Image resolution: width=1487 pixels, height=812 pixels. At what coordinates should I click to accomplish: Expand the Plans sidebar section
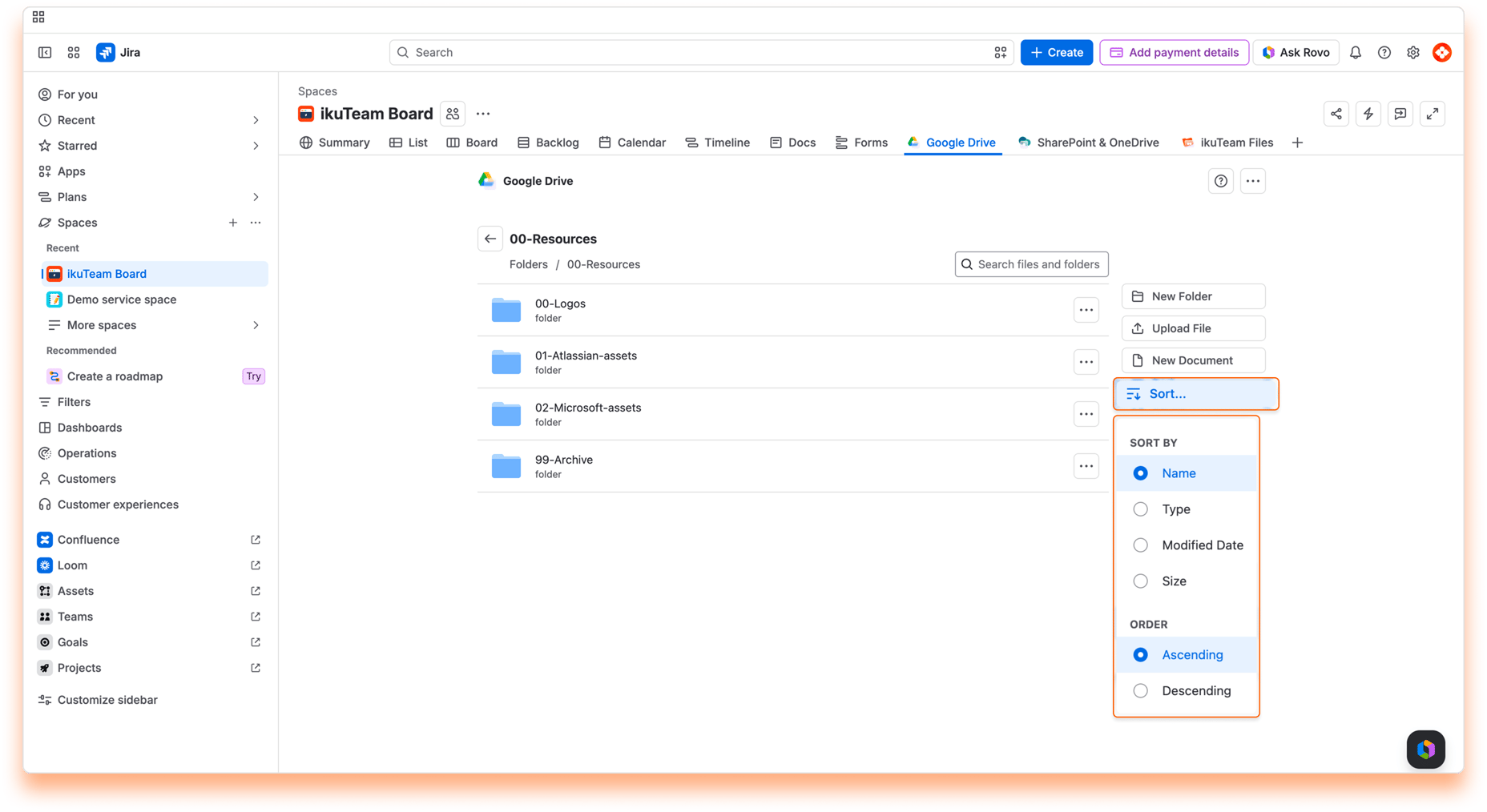[x=256, y=197]
